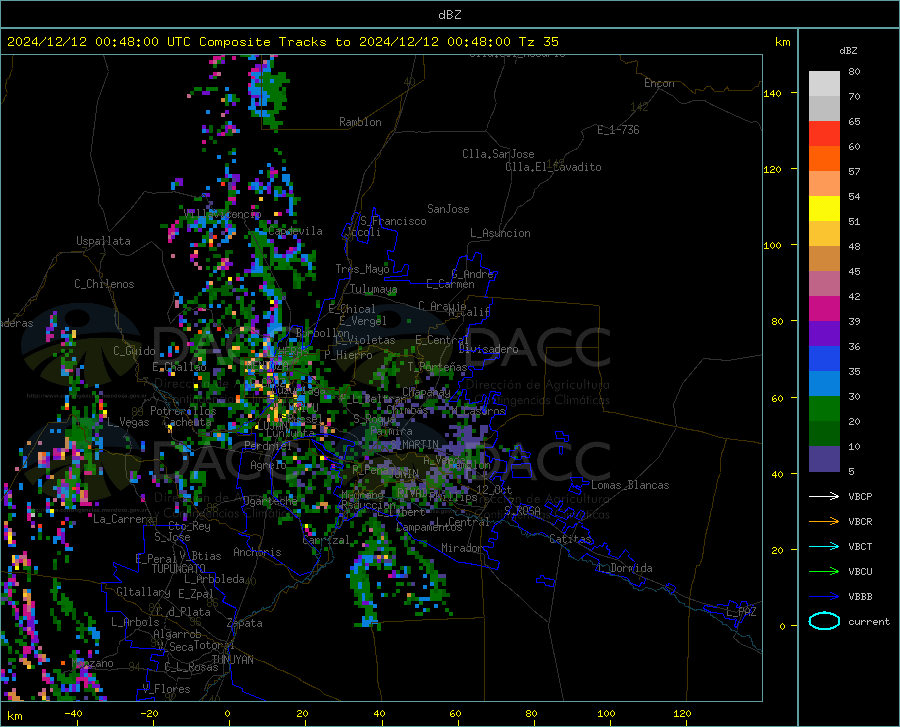Click the 'Mirador' map label
Image resolution: width=900 pixels, height=727 pixels.
pos(461,548)
